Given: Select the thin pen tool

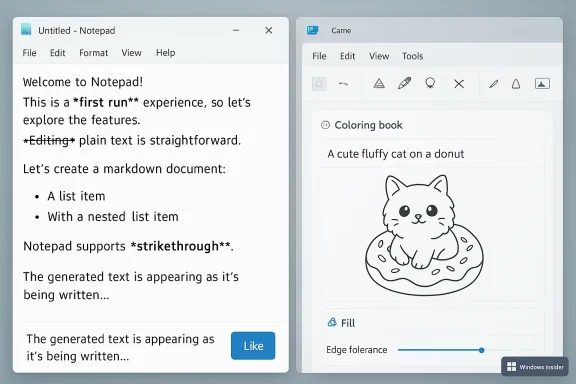Looking at the screenshot, I should click(494, 84).
